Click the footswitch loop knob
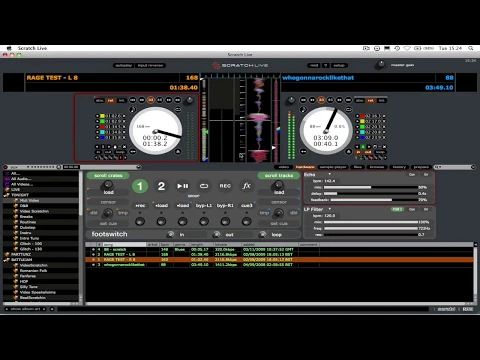 [263, 235]
